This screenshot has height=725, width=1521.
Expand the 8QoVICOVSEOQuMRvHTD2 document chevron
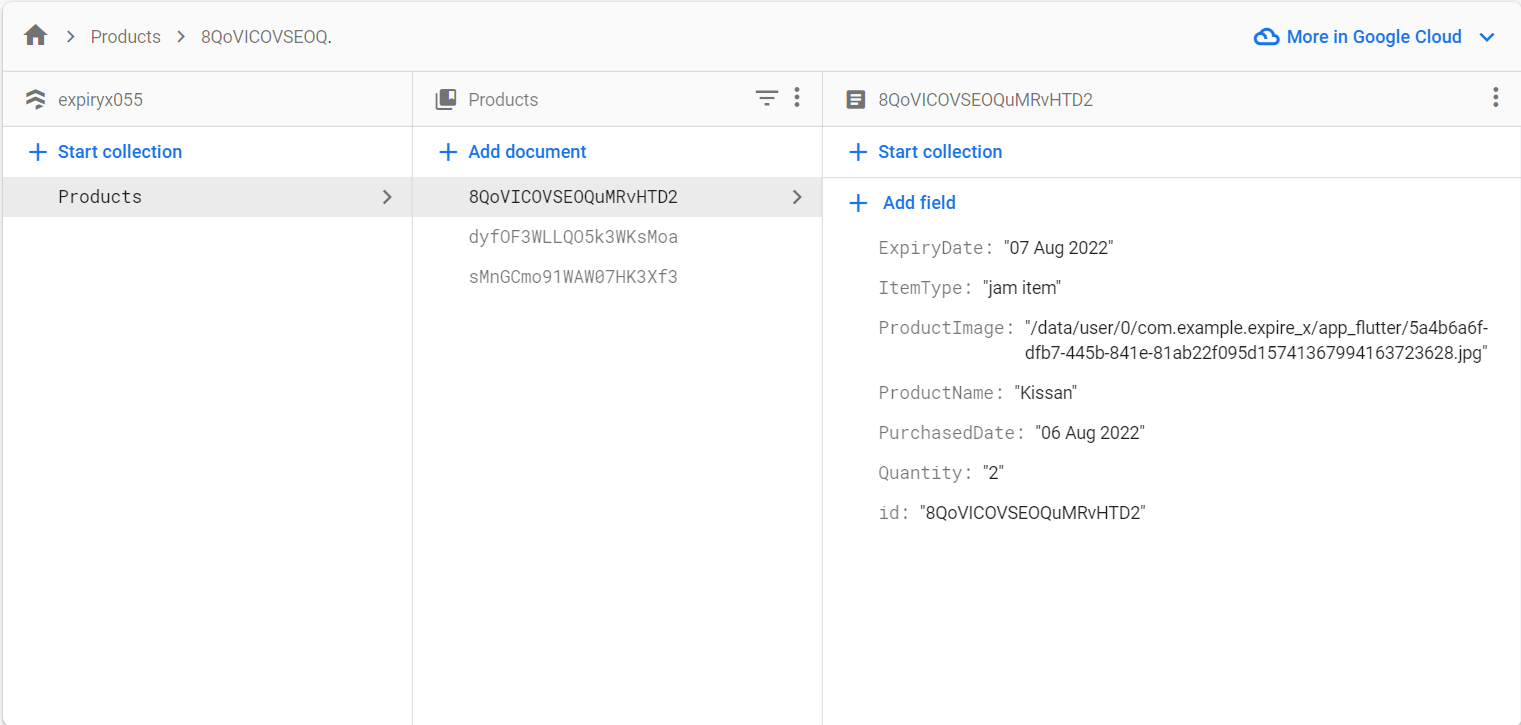tap(797, 197)
